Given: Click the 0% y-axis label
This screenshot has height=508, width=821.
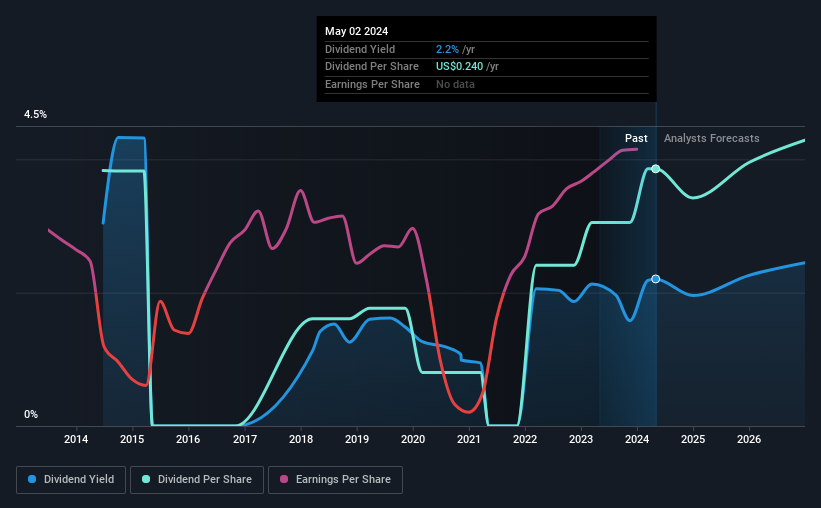Looking at the screenshot, I should coord(31,414).
